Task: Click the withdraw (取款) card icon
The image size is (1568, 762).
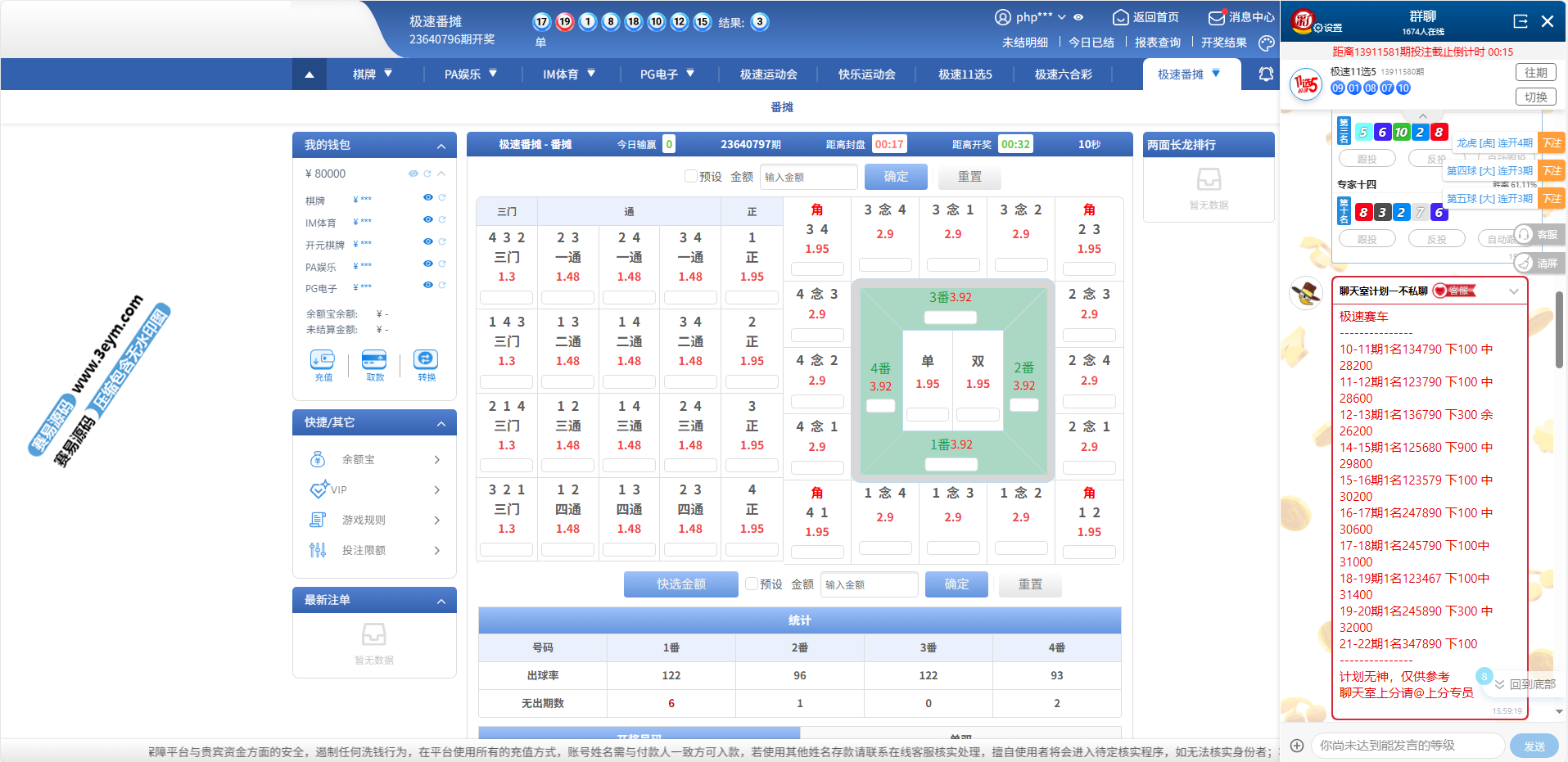Action: (374, 359)
